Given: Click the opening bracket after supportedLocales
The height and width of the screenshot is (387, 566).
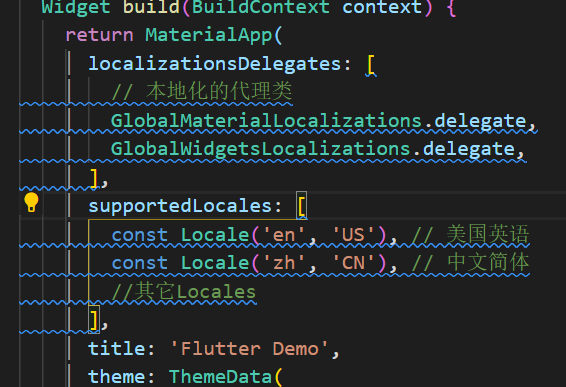Looking at the screenshot, I should click(301, 206).
